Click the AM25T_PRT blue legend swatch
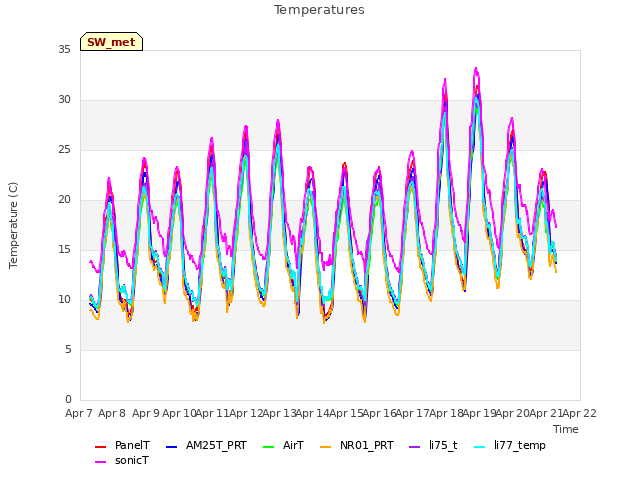The width and height of the screenshot is (640, 480). [171, 447]
